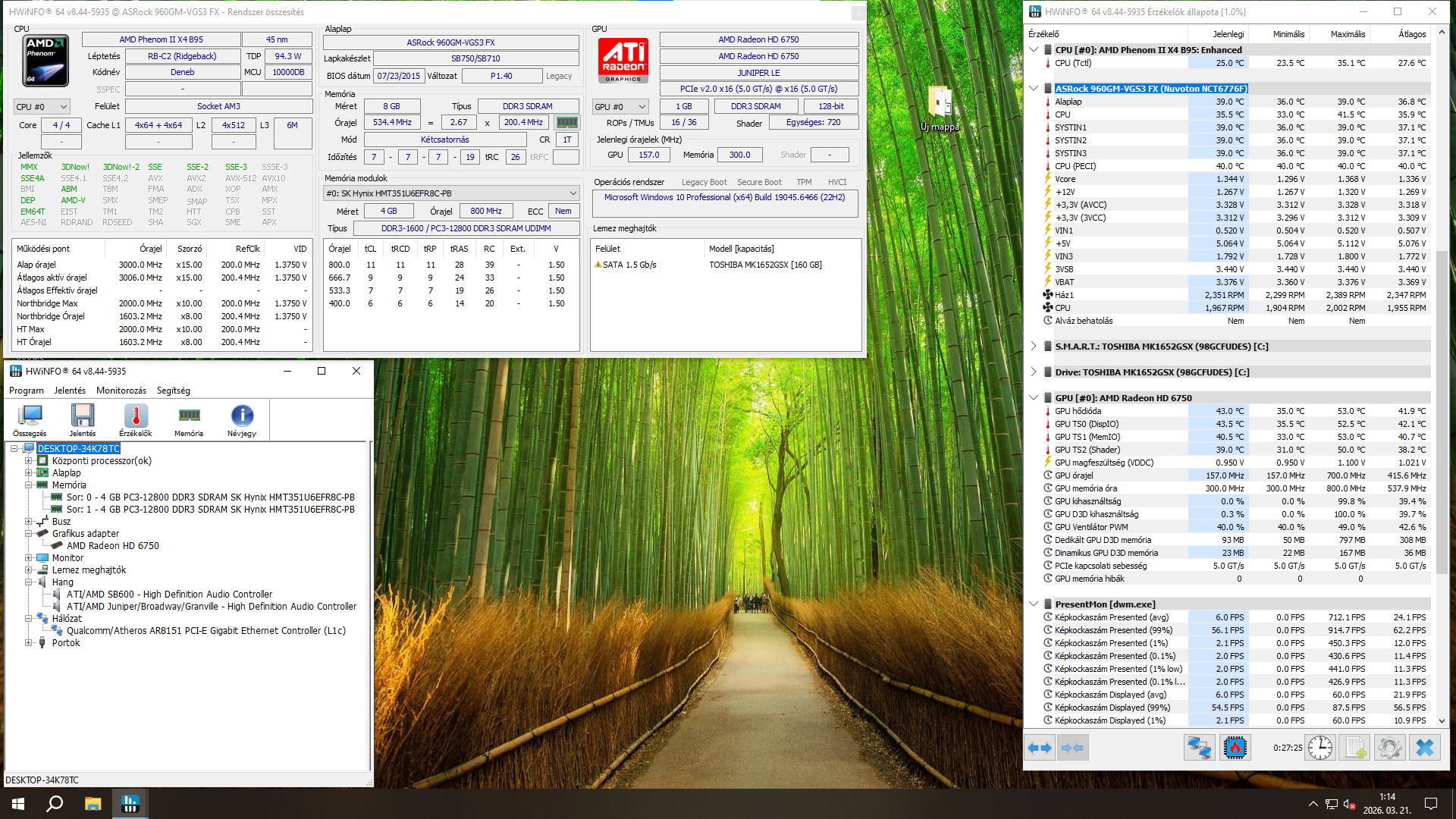The height and width of the screenshot is (819, 1456).
Task: Reset sensor timer with the clock icon
Action: pyautogui.click(x=1319, y=748)
